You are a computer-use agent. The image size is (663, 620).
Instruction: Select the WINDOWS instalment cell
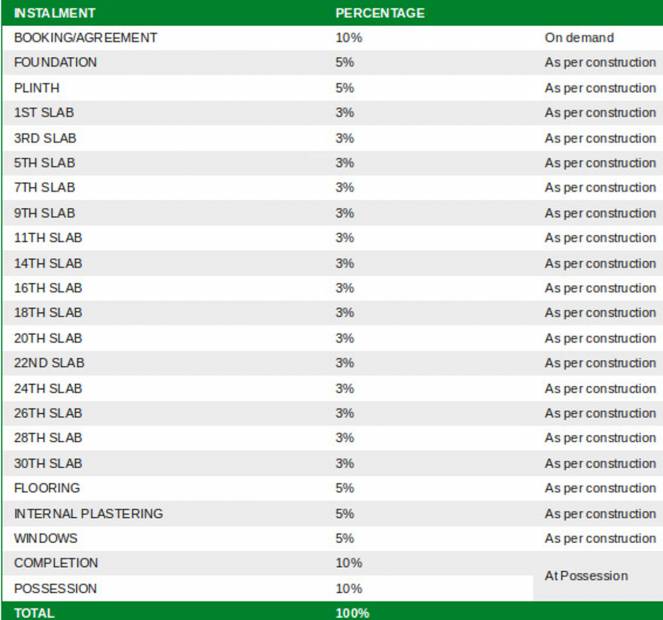46,538
